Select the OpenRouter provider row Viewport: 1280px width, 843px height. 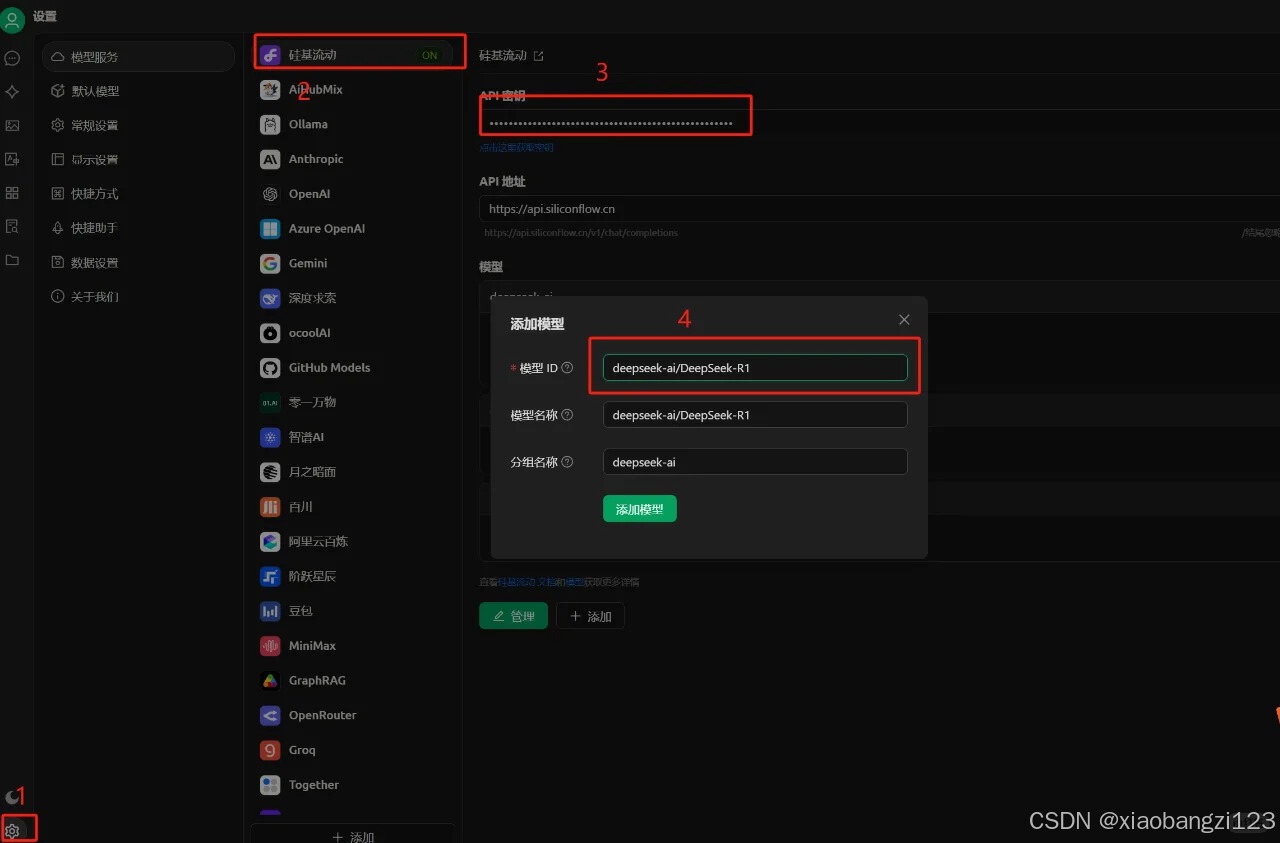352,715
